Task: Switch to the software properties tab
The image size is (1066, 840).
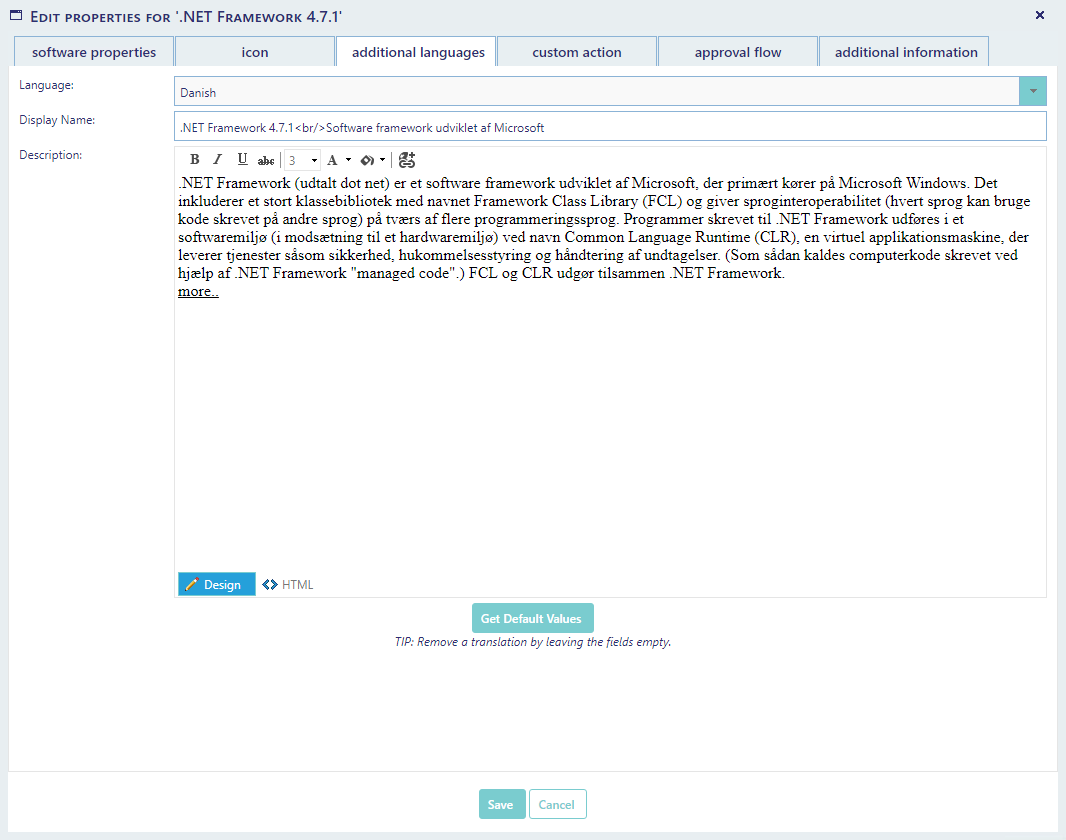Action: point(94,52)
